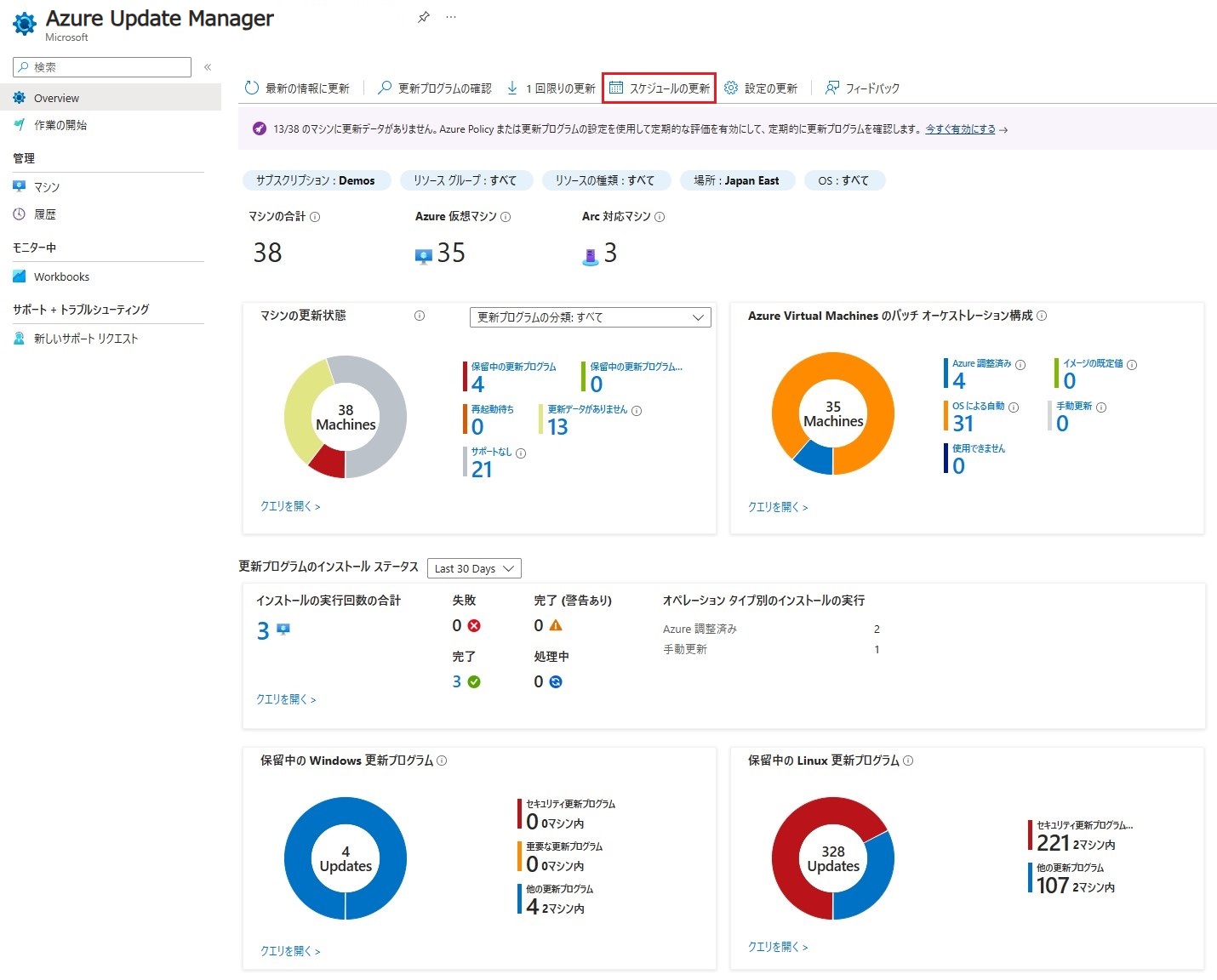Open the more options ellipsis in header
Screen dimensions: 1217x980
(451, 17)
